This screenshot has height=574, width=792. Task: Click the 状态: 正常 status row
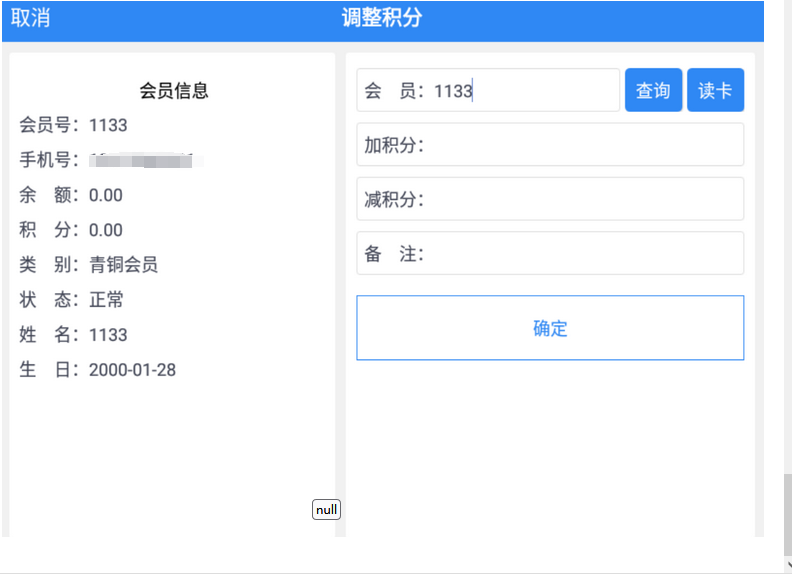pyautogui.click(x=71, y=299)
